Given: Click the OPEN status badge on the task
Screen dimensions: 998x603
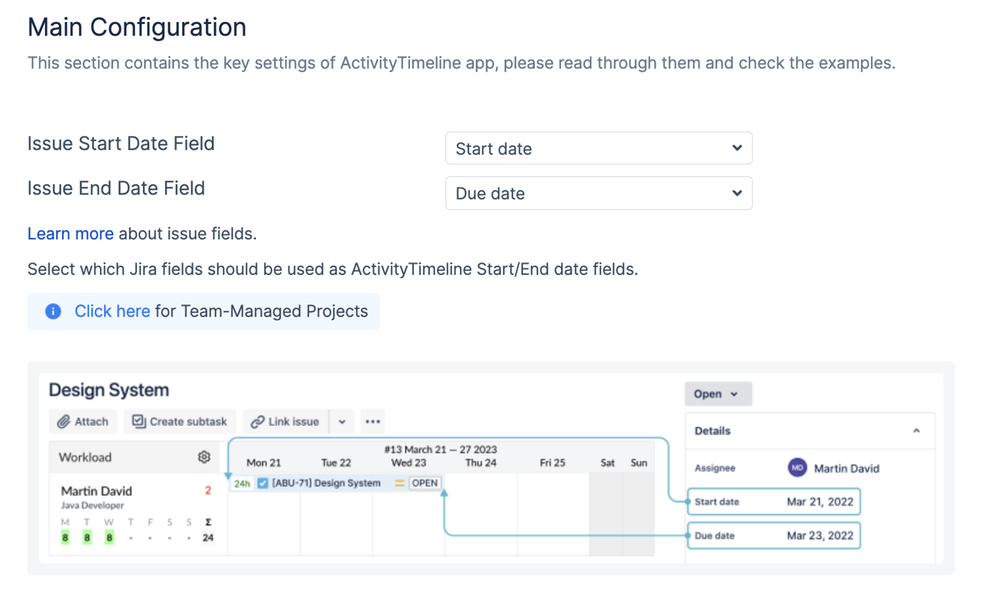Looking at the screenshot, I should 425,483.
